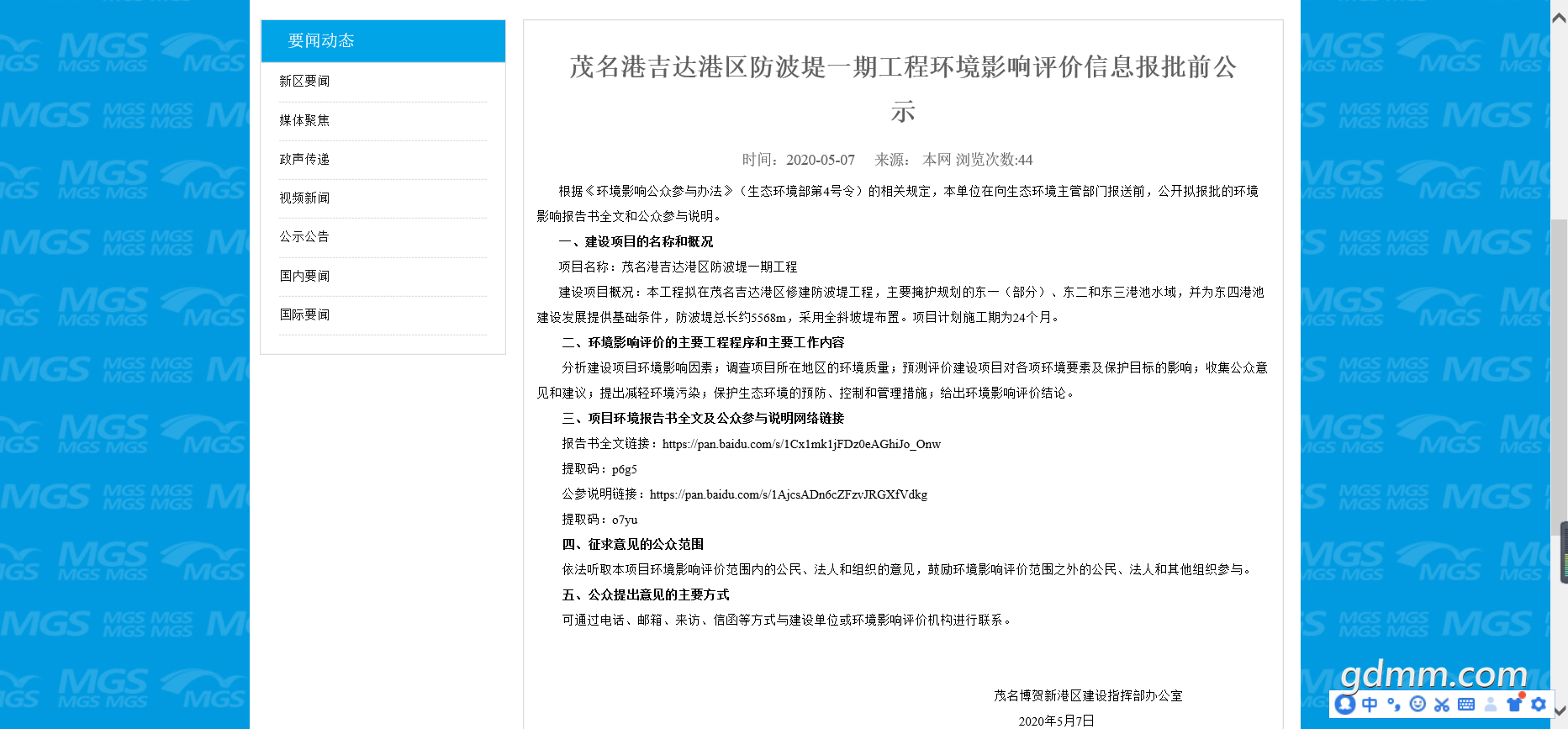Open the 视频新闻 sidebar item
Screen dimensions: 1568x729
click(x=304, y=198)
